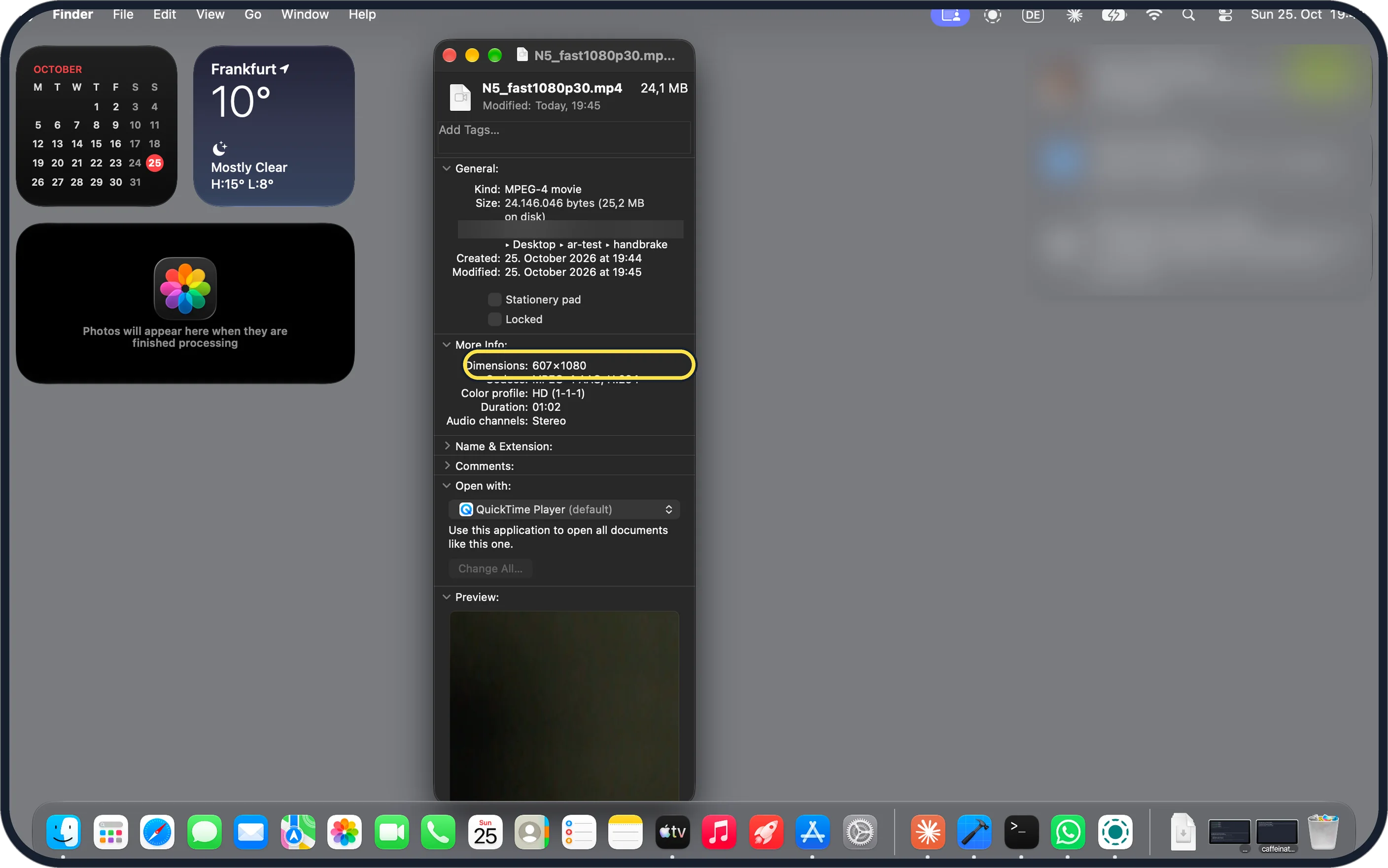Open the Edit menu
Image resolution: width=1388 pixels, height=868 pixels.
tap(164, 14)
